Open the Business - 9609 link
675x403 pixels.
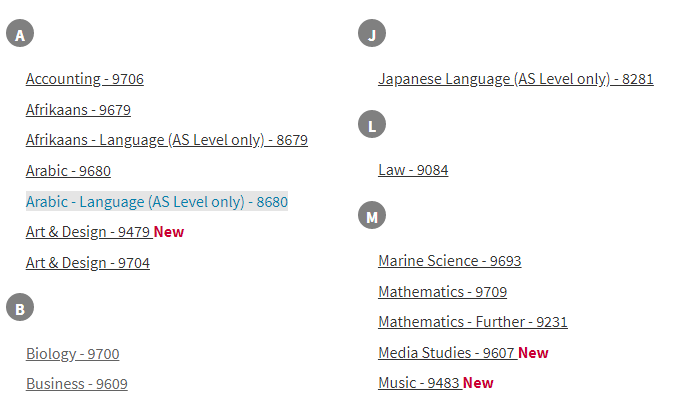pos(77,384)
